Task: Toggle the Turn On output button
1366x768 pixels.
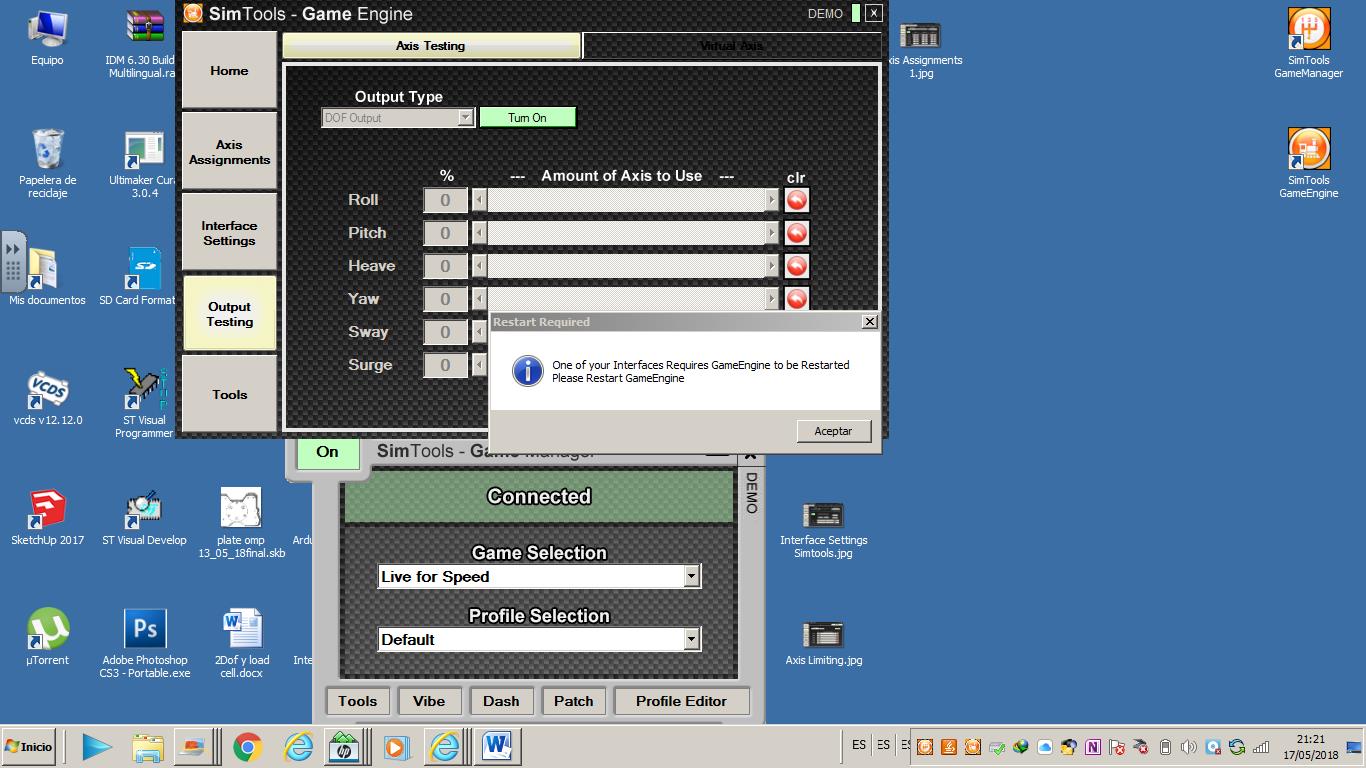Action: click(x=527, y=118)
